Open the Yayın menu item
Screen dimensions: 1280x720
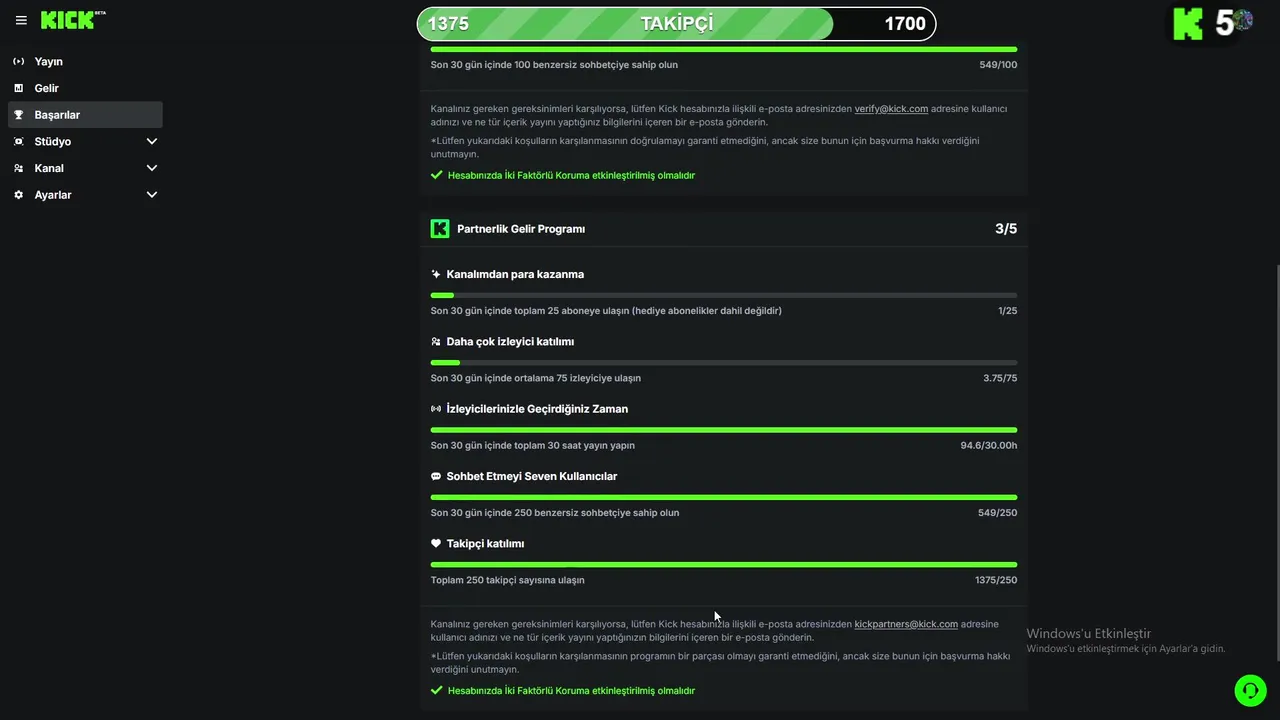(49, 62)
